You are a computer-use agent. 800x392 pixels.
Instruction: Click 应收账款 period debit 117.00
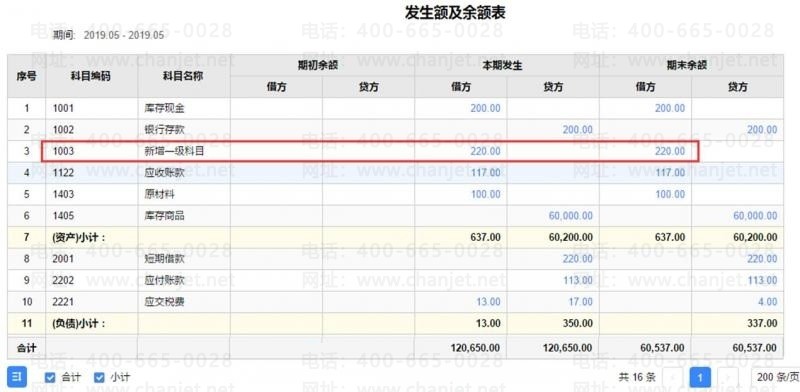click(x=485, y=173)
